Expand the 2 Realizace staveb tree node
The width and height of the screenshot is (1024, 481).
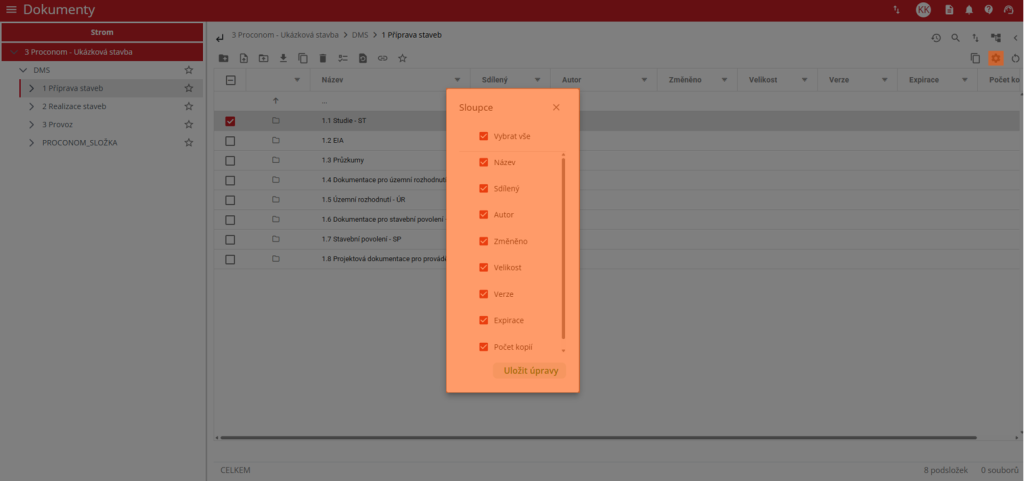pyautogui.click(x=31, y=106)
